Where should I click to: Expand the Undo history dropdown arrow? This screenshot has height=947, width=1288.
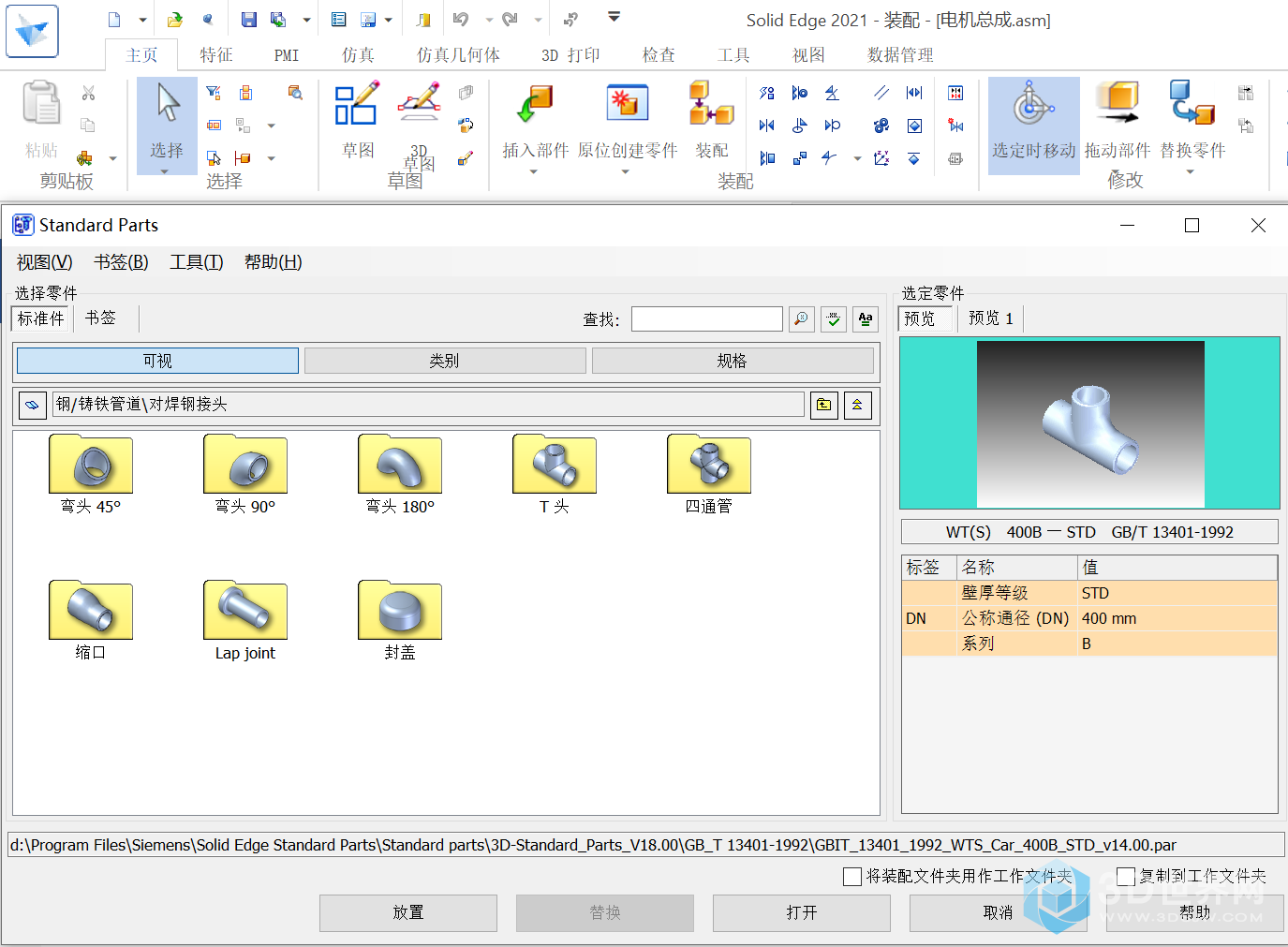click(488, 20)
